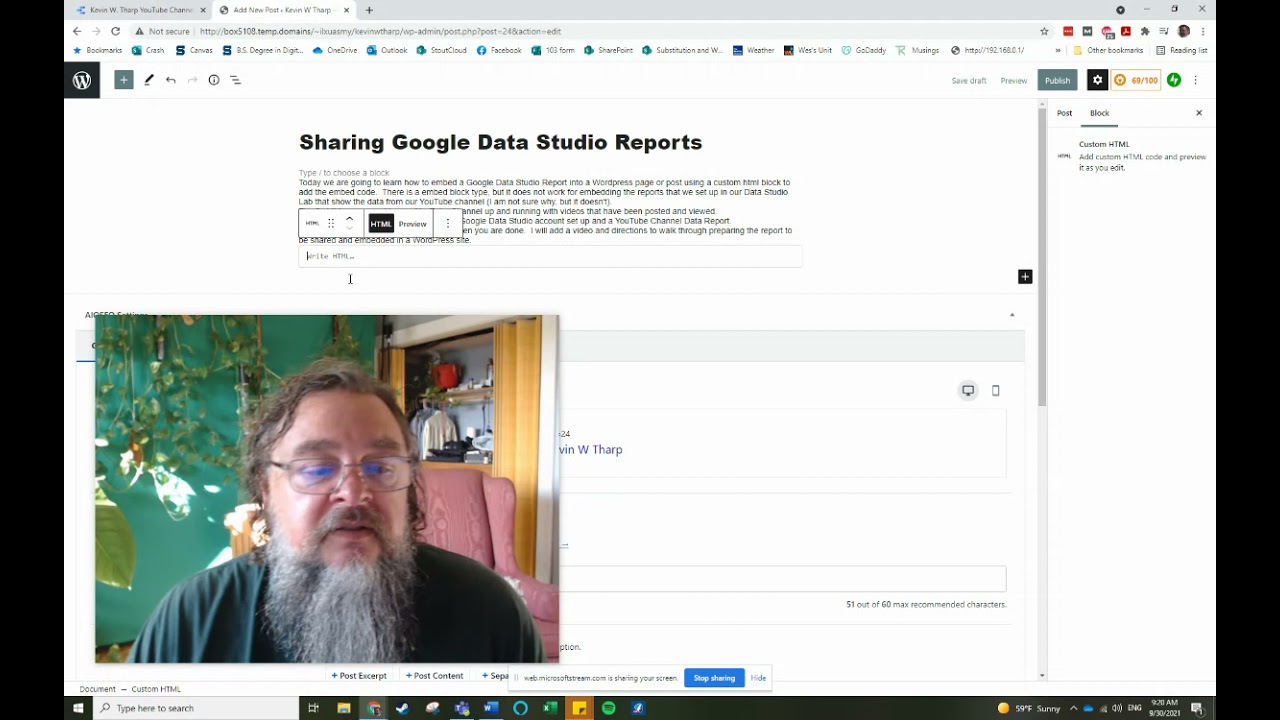Redo the last undone edit

click(192, 80)
